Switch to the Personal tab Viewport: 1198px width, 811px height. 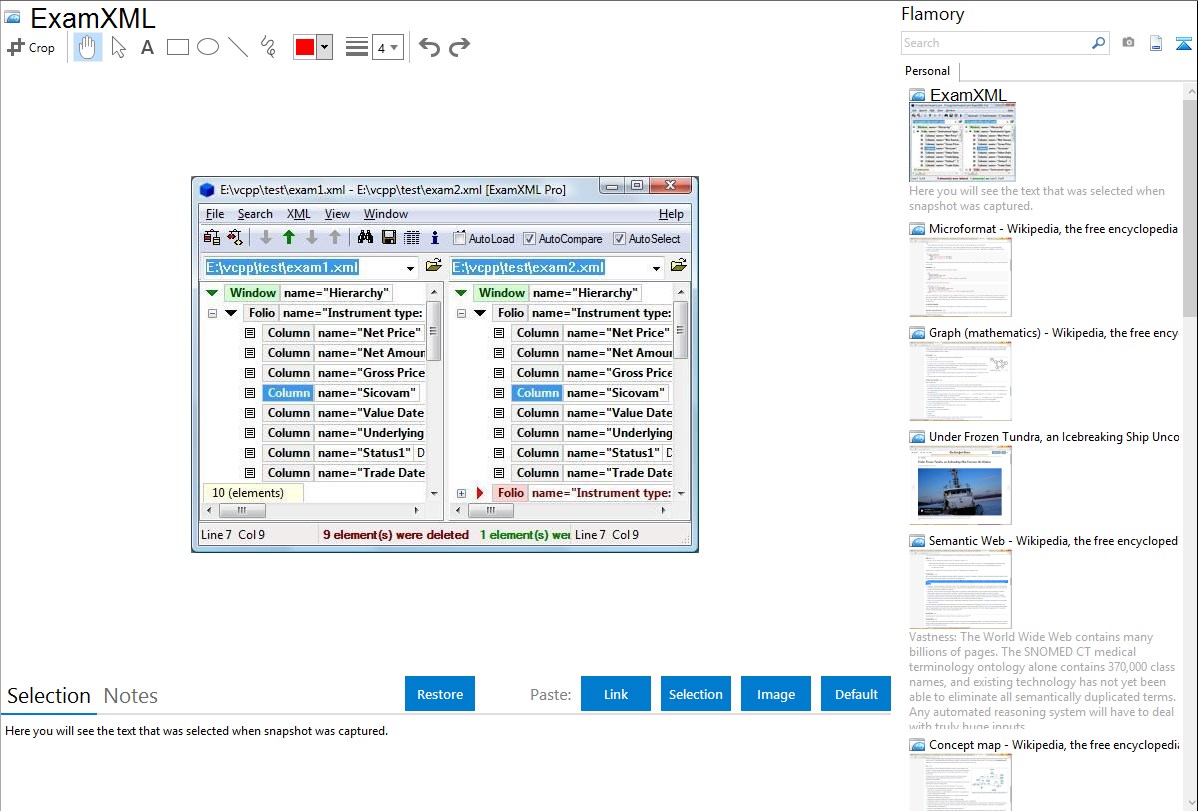click(928, 71)
